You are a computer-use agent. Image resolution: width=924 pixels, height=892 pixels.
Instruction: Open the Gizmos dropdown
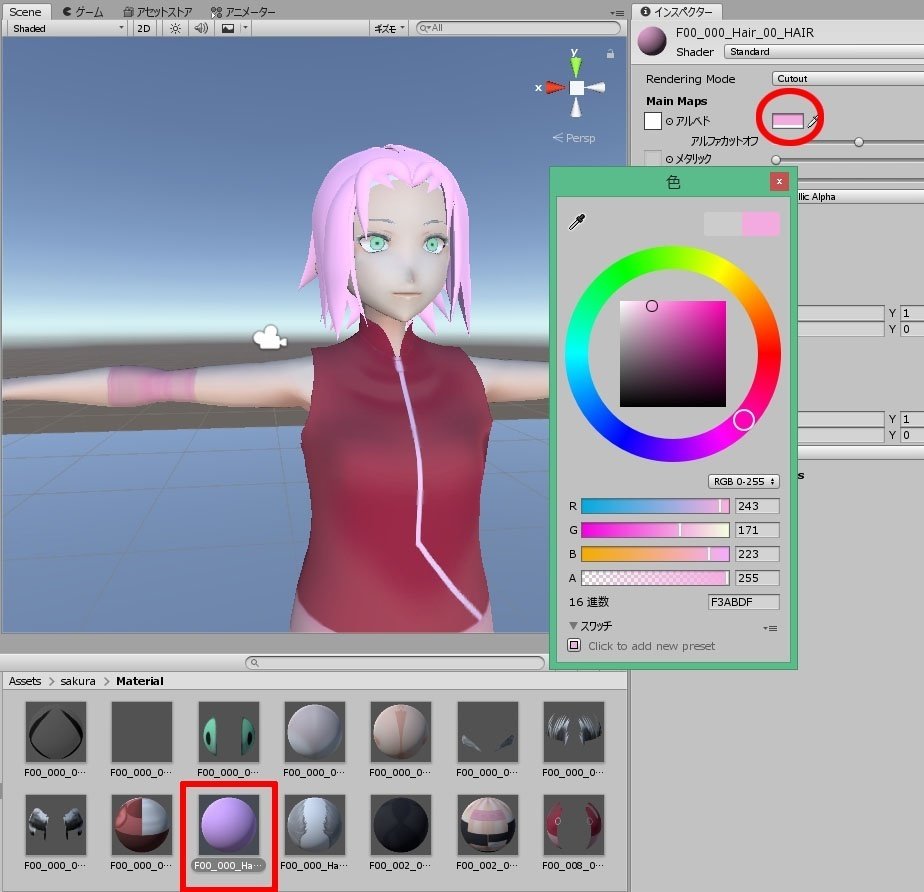coord(389,28)
